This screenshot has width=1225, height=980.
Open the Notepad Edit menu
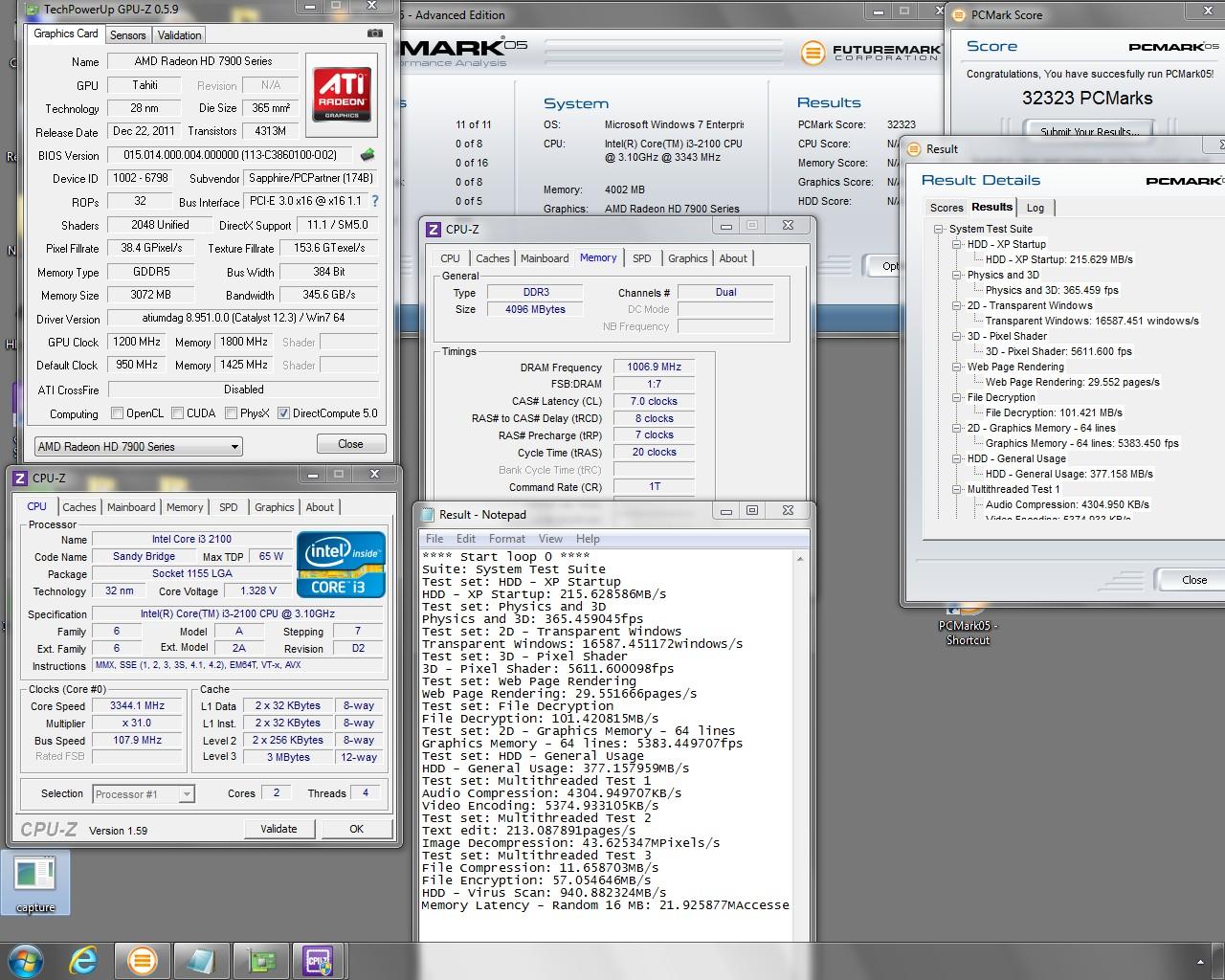(466, 539)
